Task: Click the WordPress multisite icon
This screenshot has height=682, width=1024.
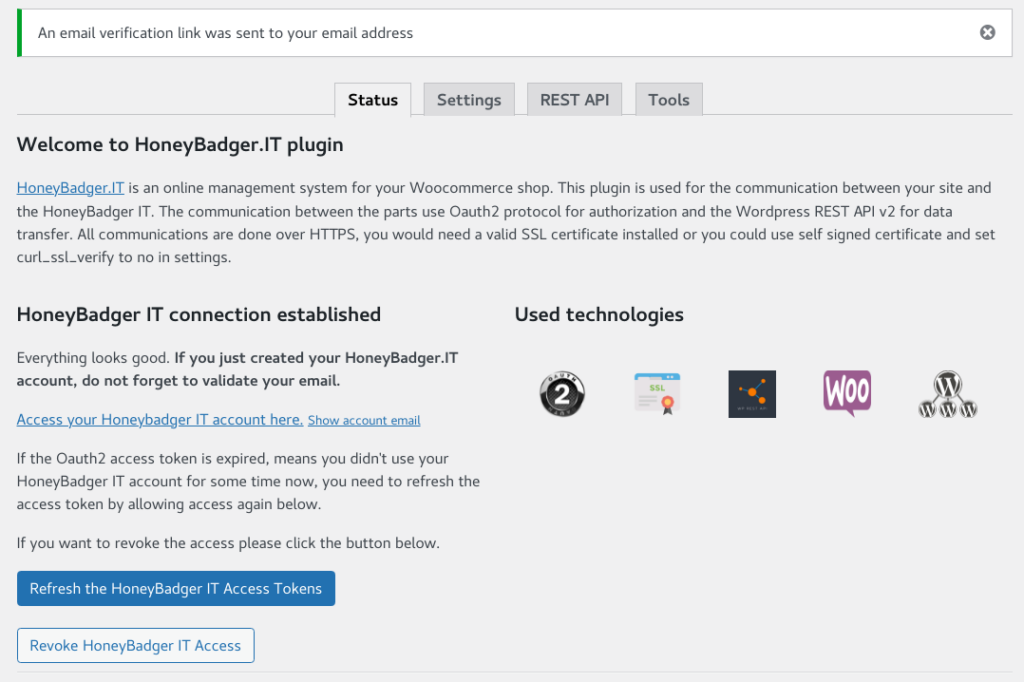Action: click(947, 394)
